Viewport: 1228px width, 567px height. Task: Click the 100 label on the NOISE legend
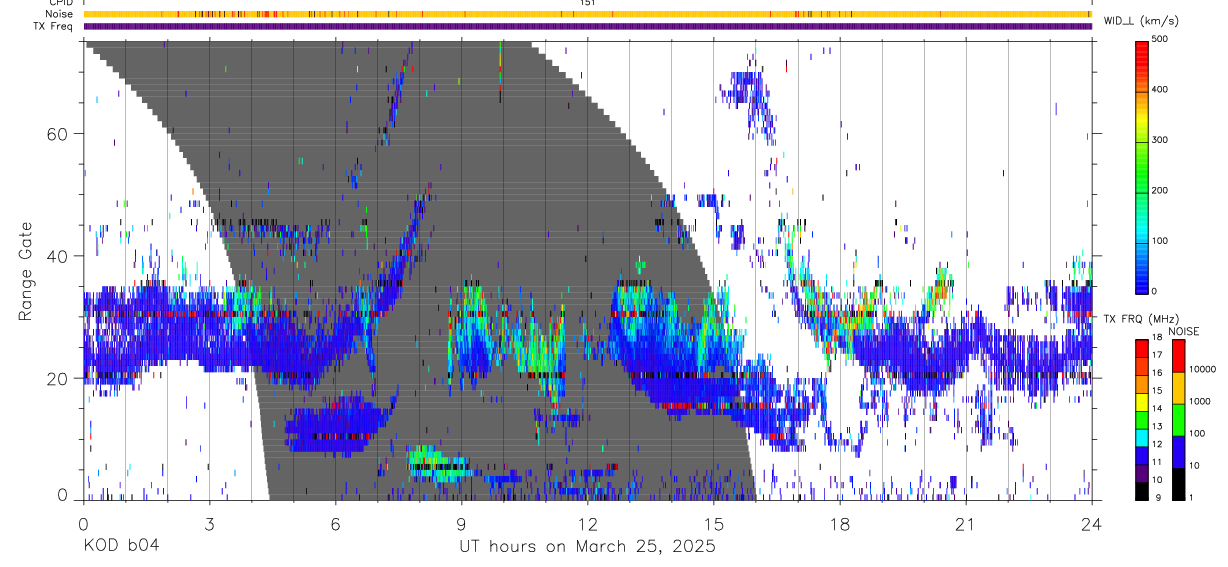click(x=1199, y=434)
